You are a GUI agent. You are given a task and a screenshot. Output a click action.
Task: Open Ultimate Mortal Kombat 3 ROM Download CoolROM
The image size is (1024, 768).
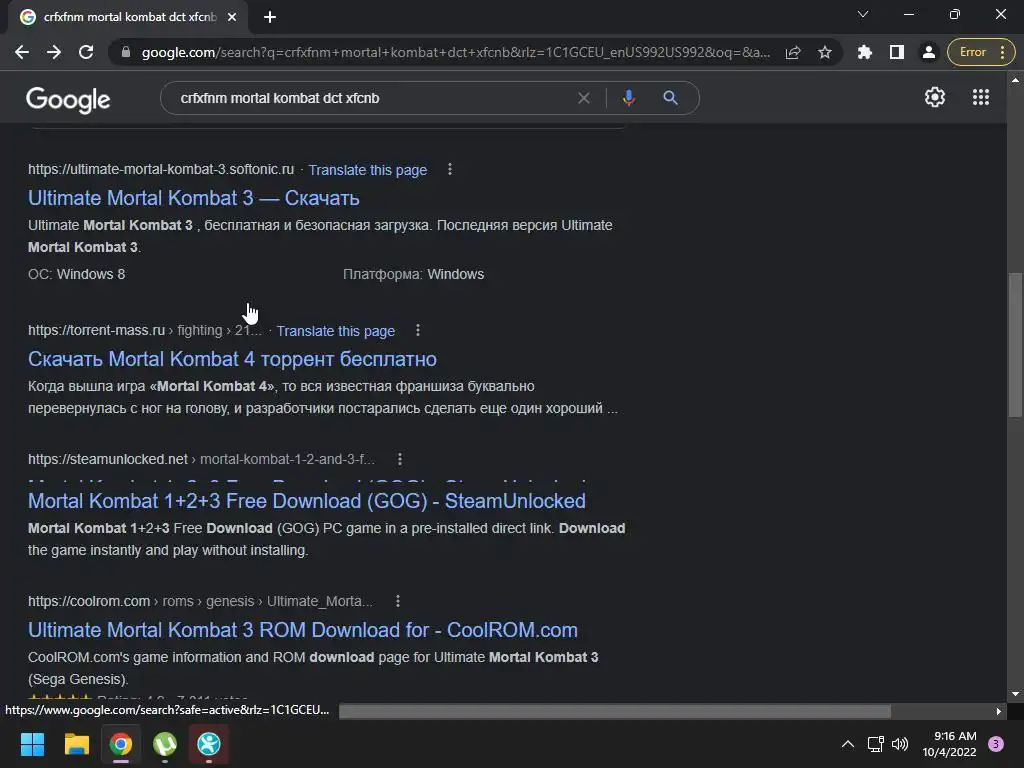(303, 630)
